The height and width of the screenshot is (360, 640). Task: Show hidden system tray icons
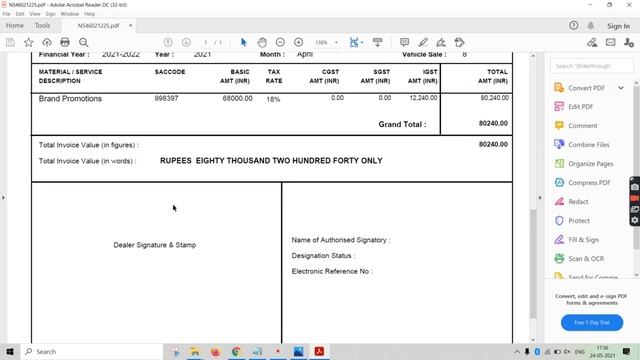tap(517, 351)
